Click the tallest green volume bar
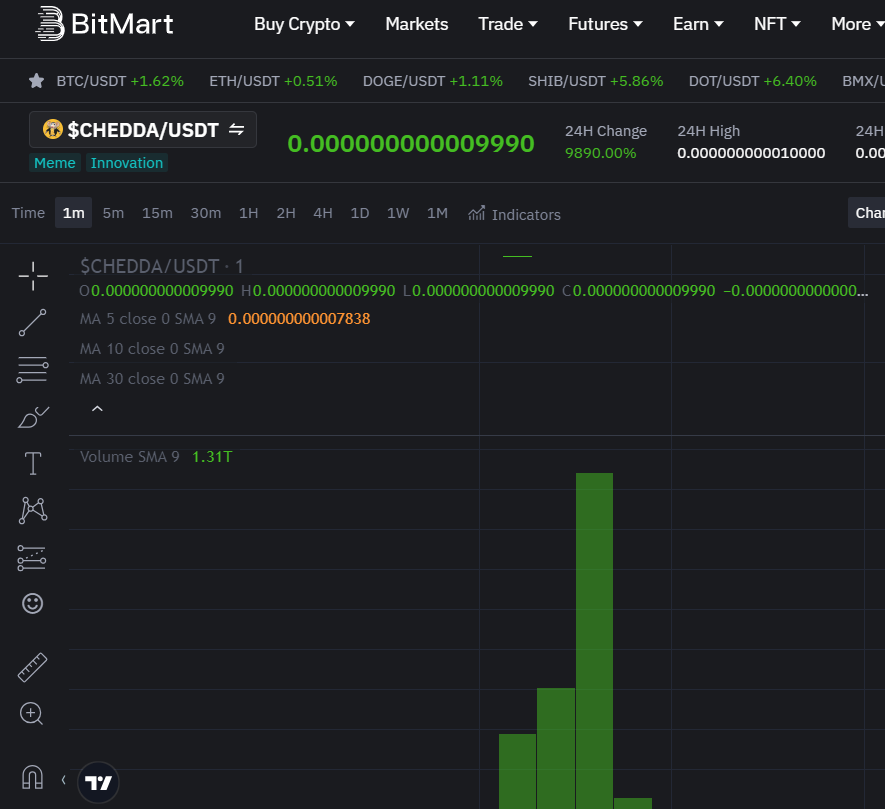Viewport: 885px width, 809px height. 594,641
